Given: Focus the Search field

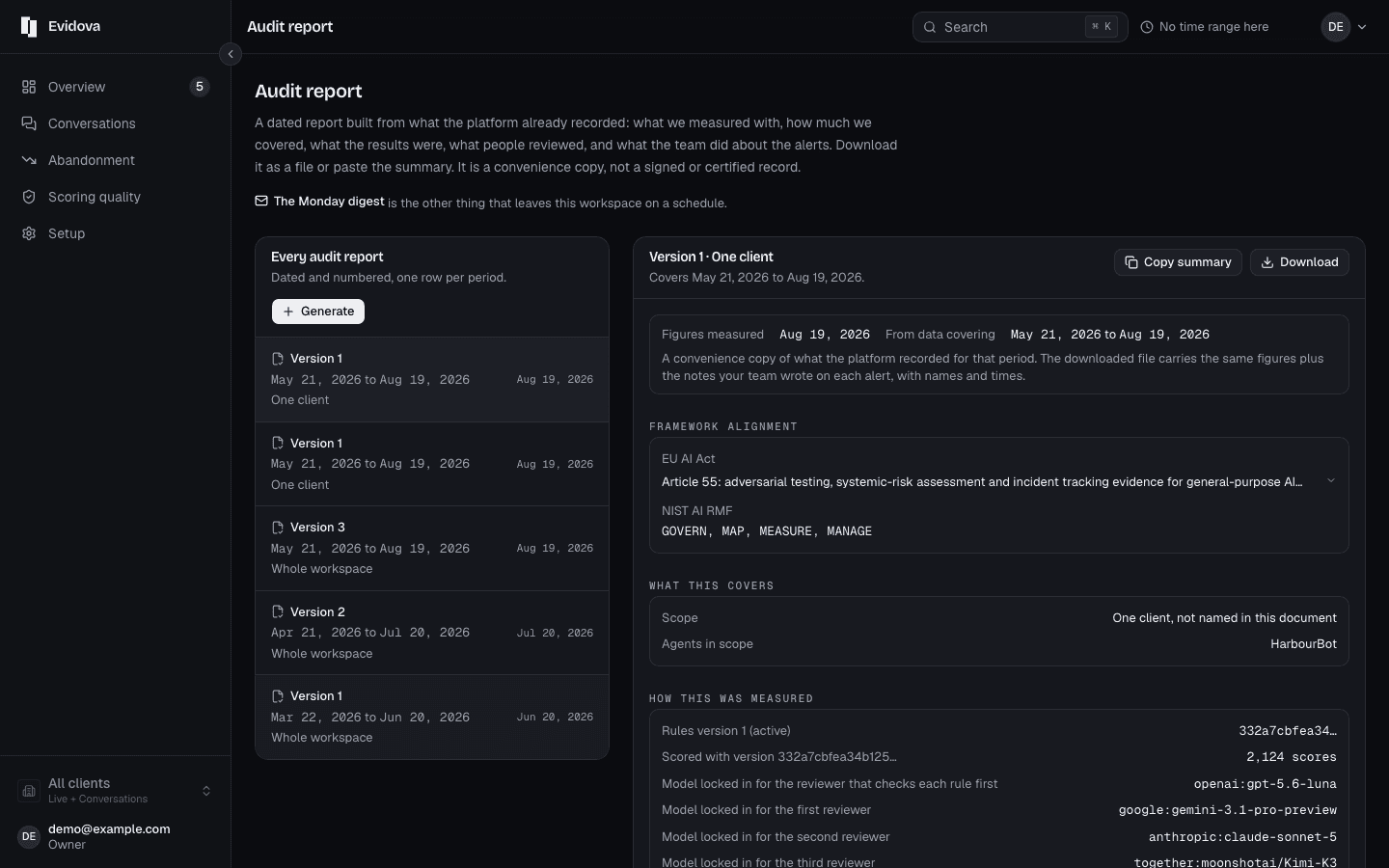Looking at the screenshot, I should click(1021, 27).
